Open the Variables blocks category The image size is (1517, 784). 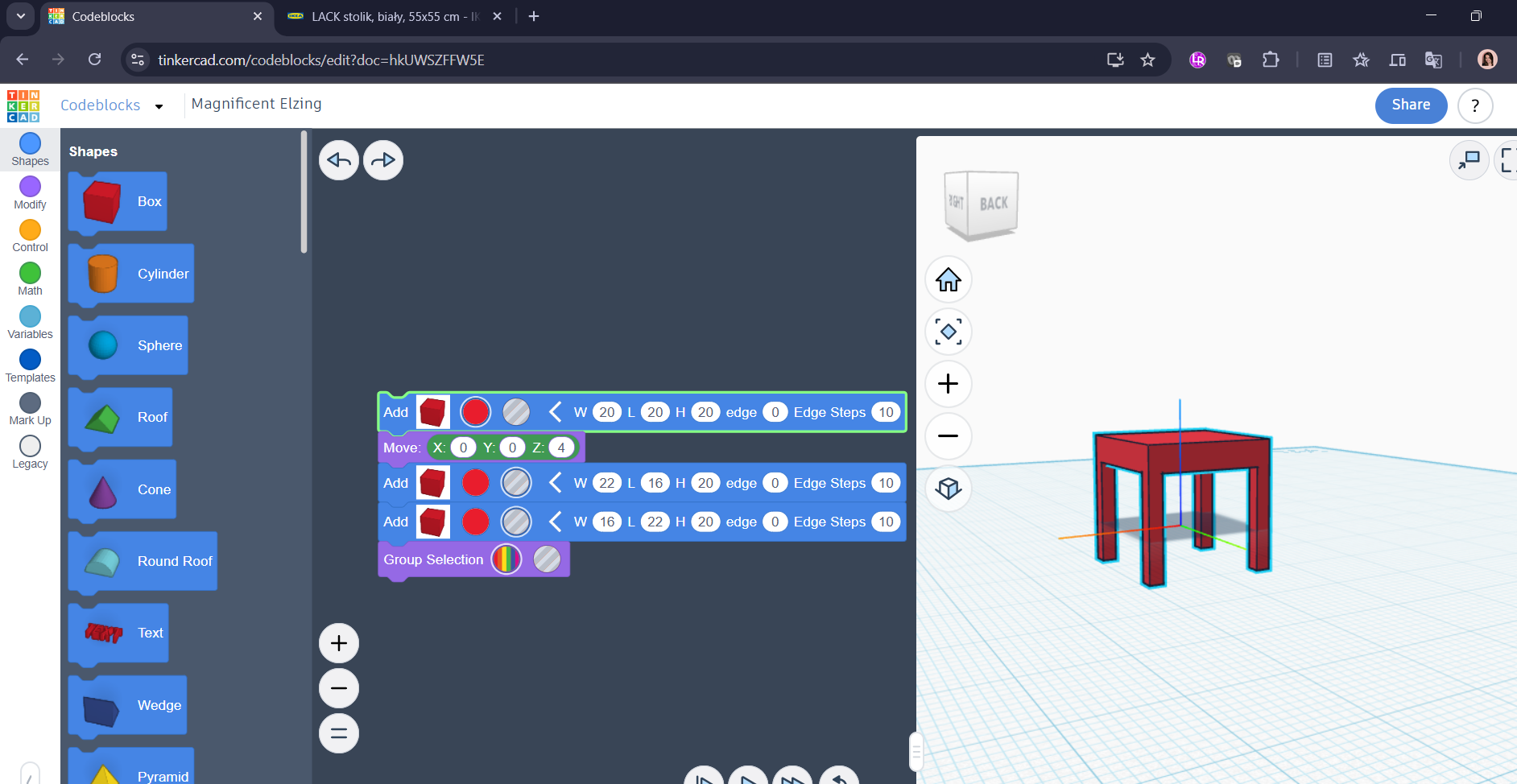tap(30, 323)
